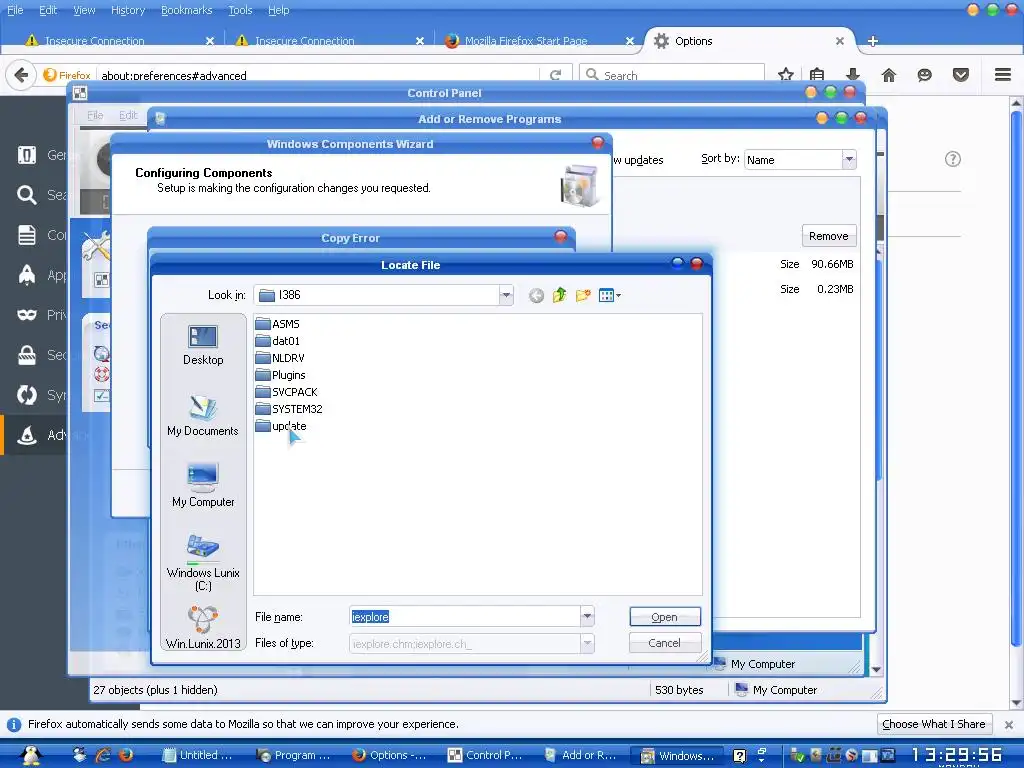Select the SYSTEM32 folder
Image resolution: width=1024 pixels, height=768 pixels.
pos(289,409)
